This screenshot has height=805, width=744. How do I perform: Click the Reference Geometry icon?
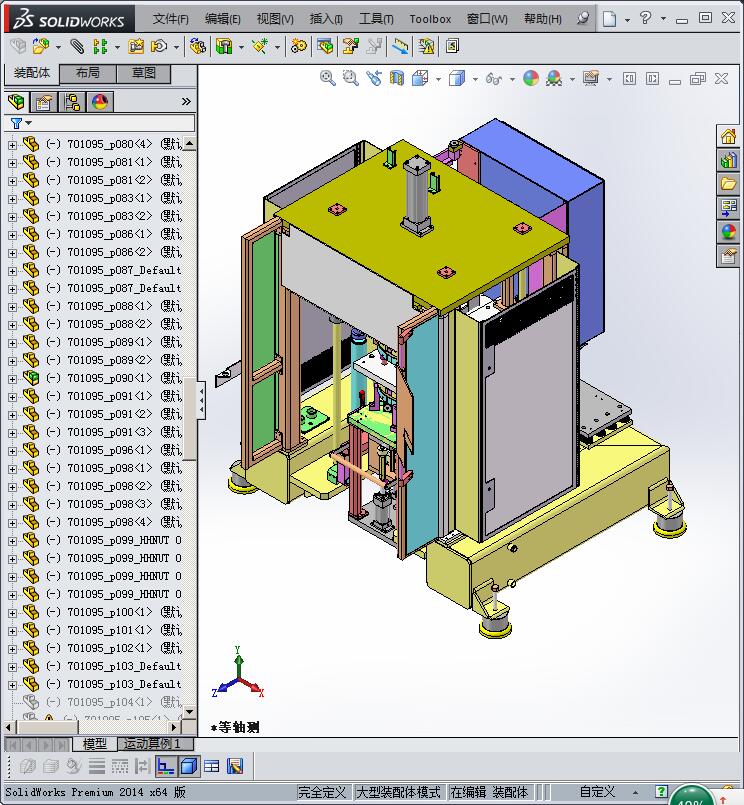click(260, 47)
